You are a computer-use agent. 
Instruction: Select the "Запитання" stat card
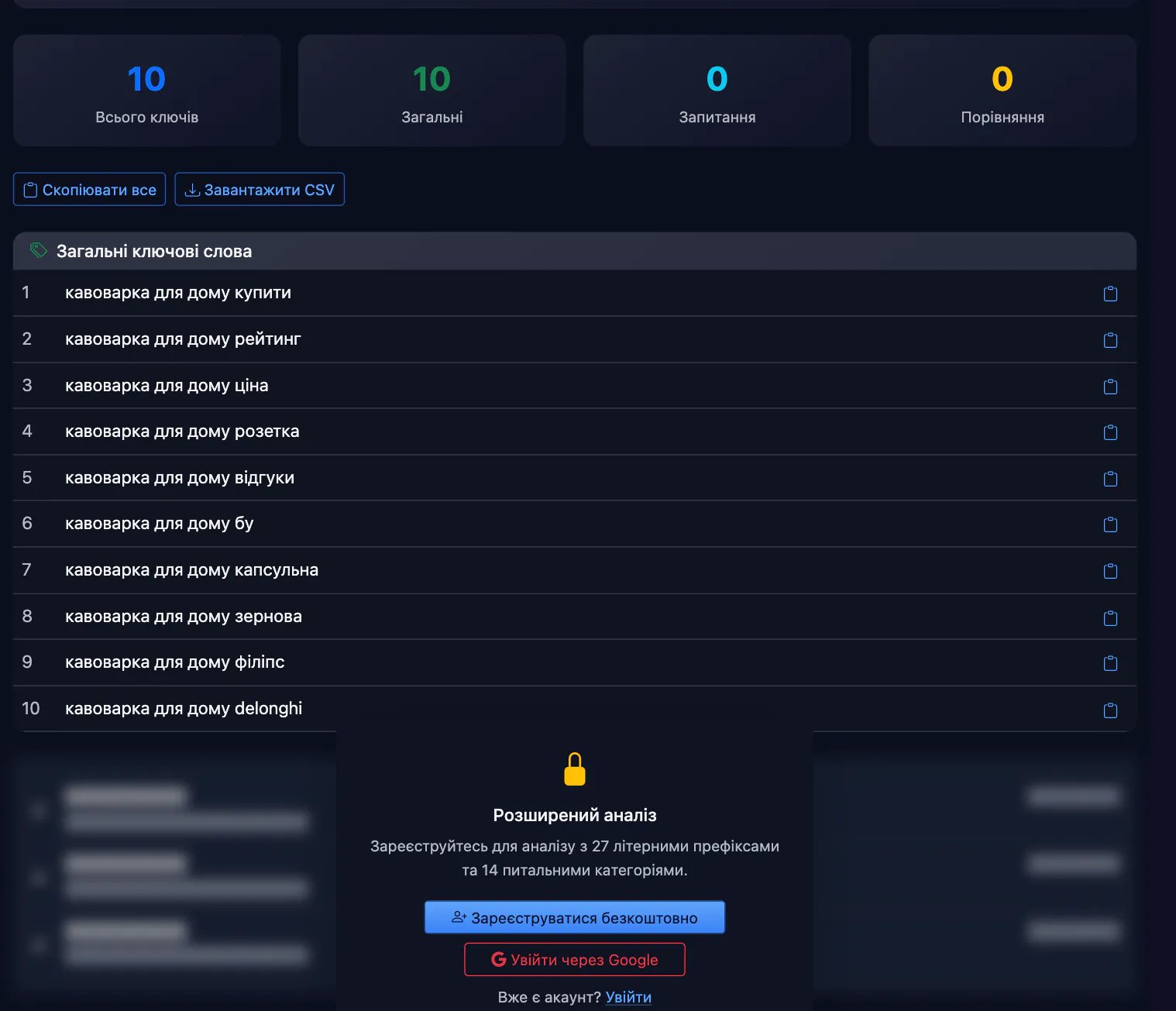pos(717,91)
